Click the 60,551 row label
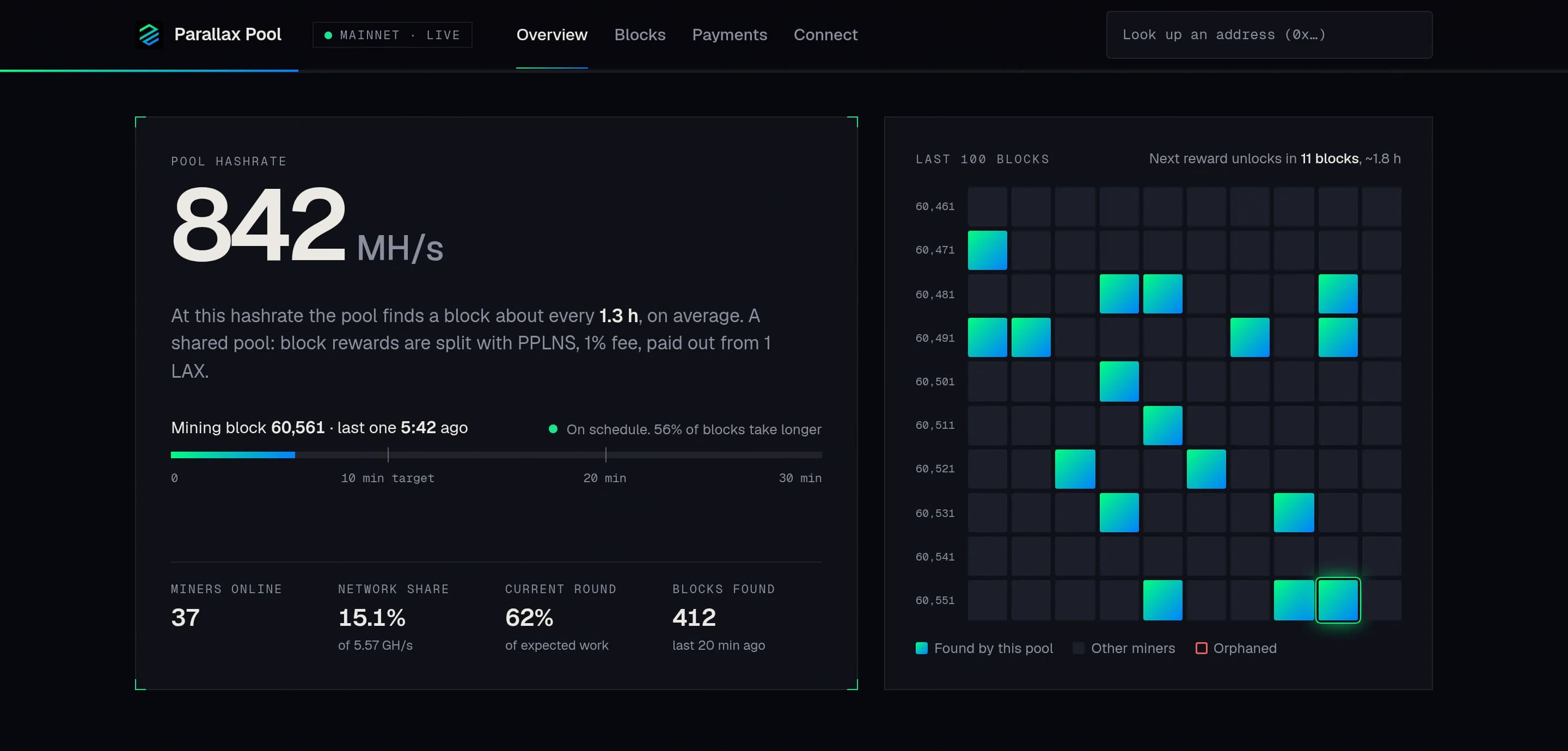 935,600
